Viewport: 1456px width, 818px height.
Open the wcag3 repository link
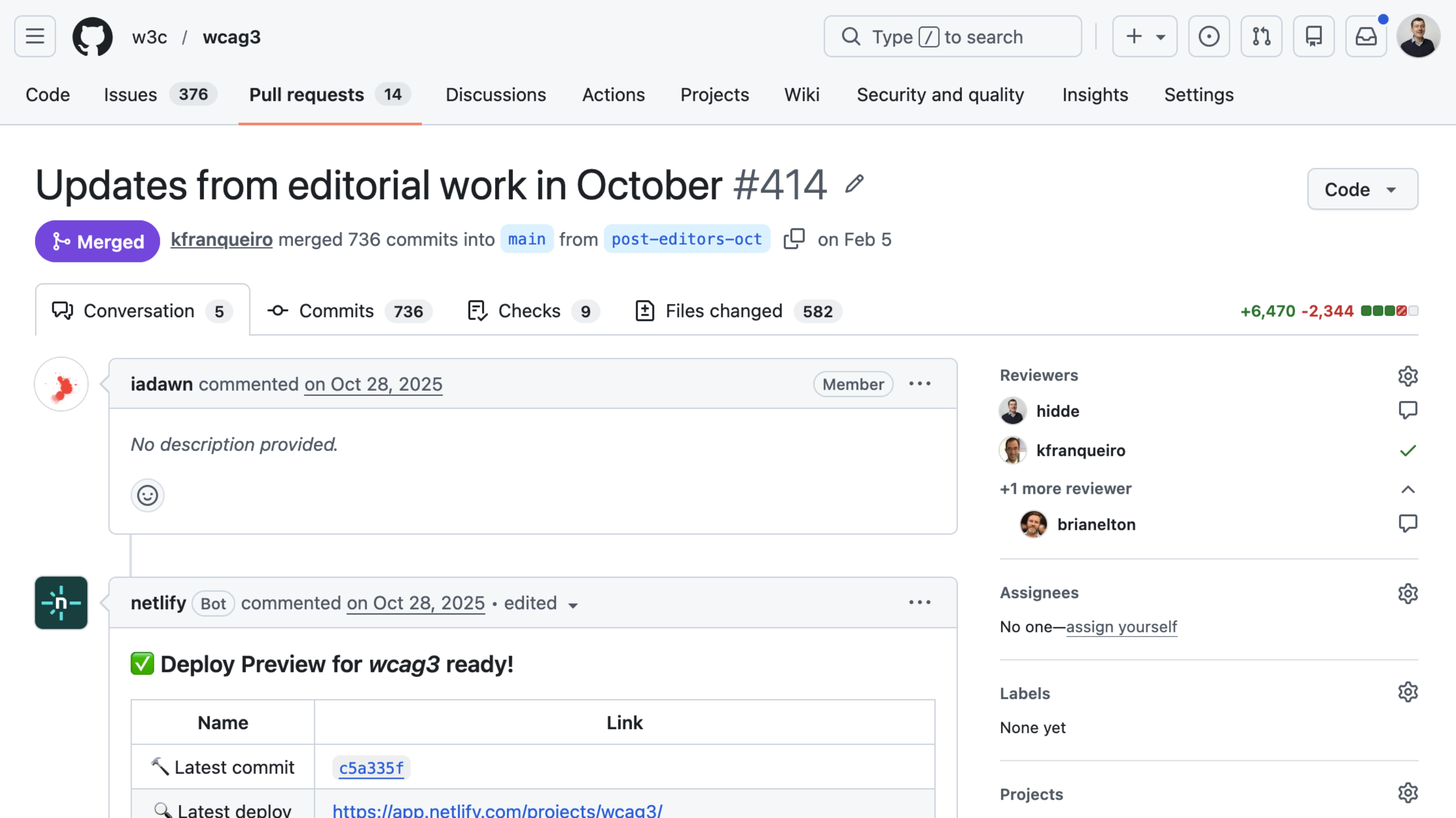tap(232, 37)
